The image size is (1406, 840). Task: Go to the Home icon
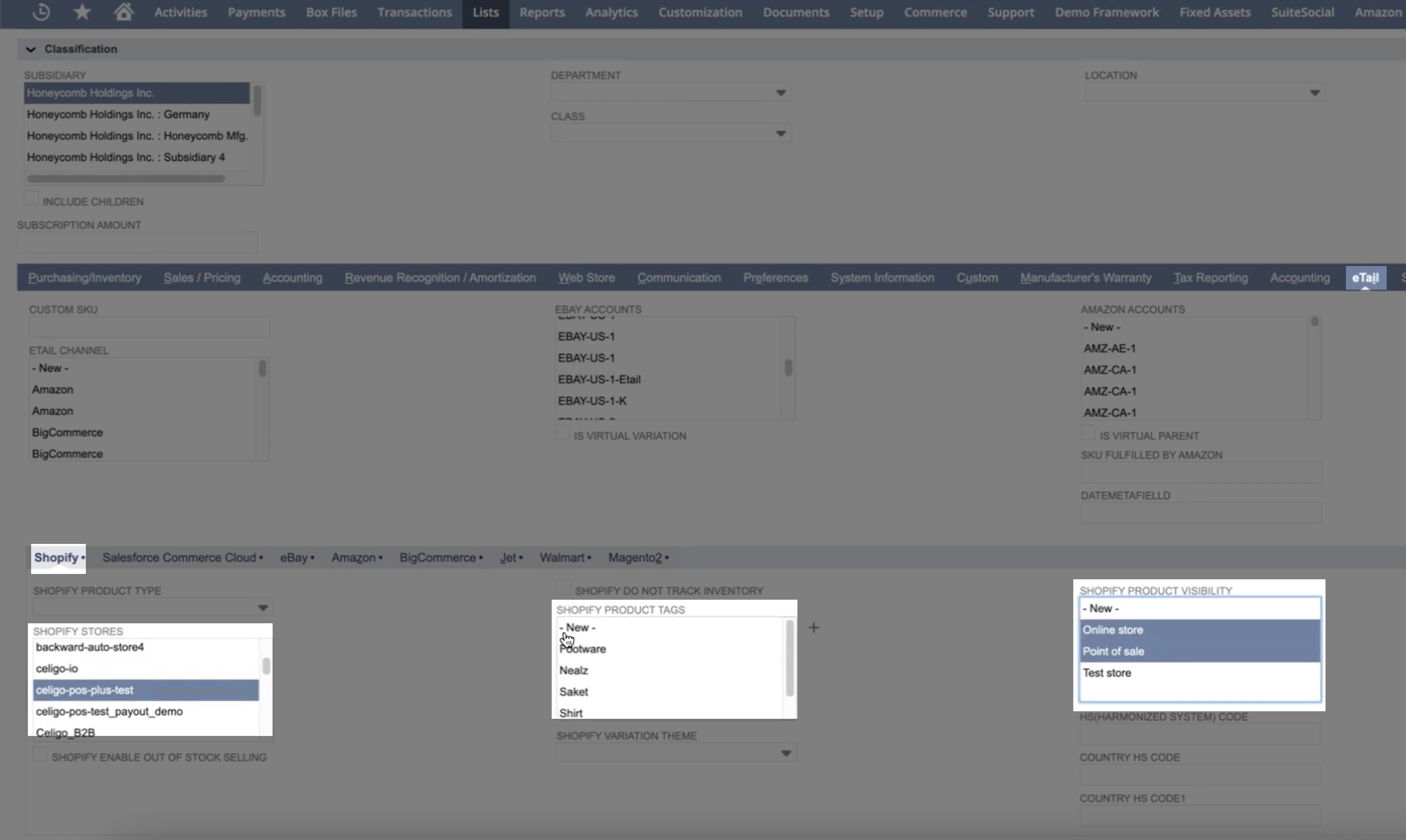tap(123, 12)
